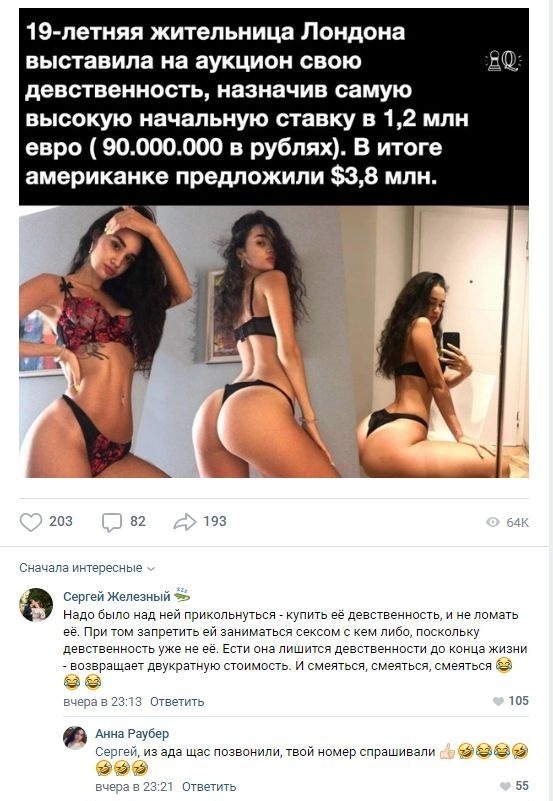Open the "вчера в 23:13" comment timestamp

pyautogui.click(x=102, y=702)
